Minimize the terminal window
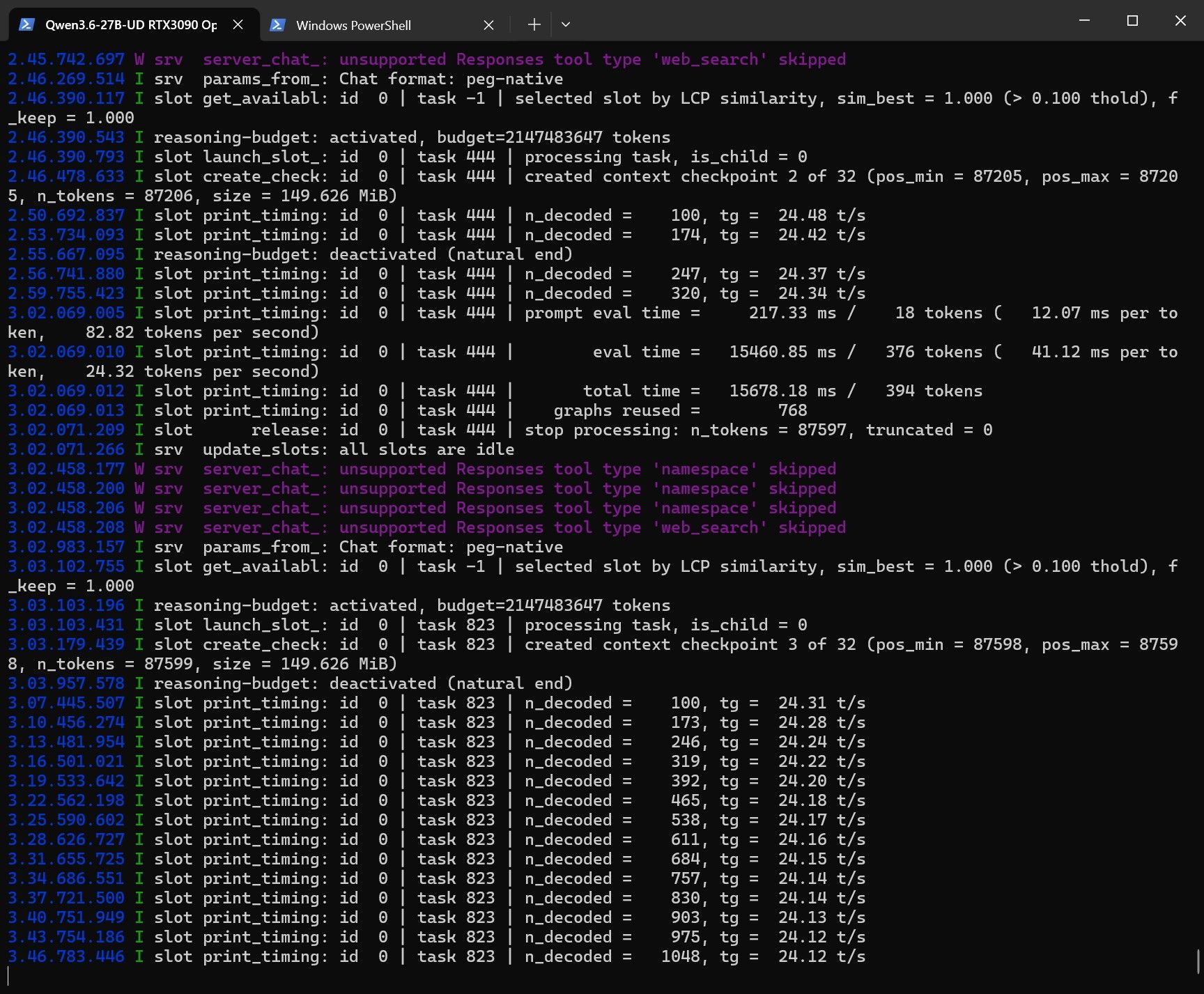 tap(1084, 21)
